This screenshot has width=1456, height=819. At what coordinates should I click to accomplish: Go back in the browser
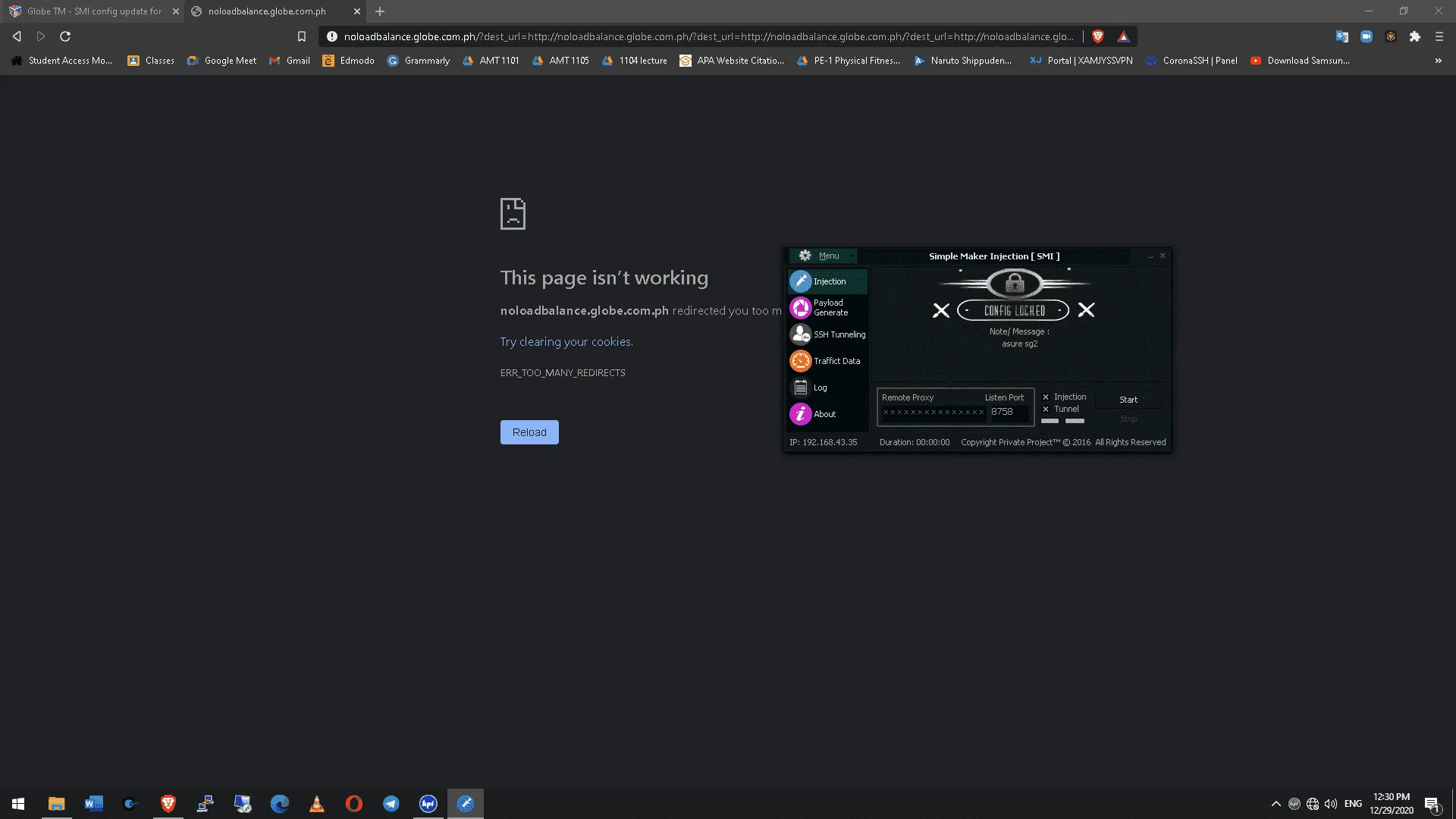coord(17,36)
